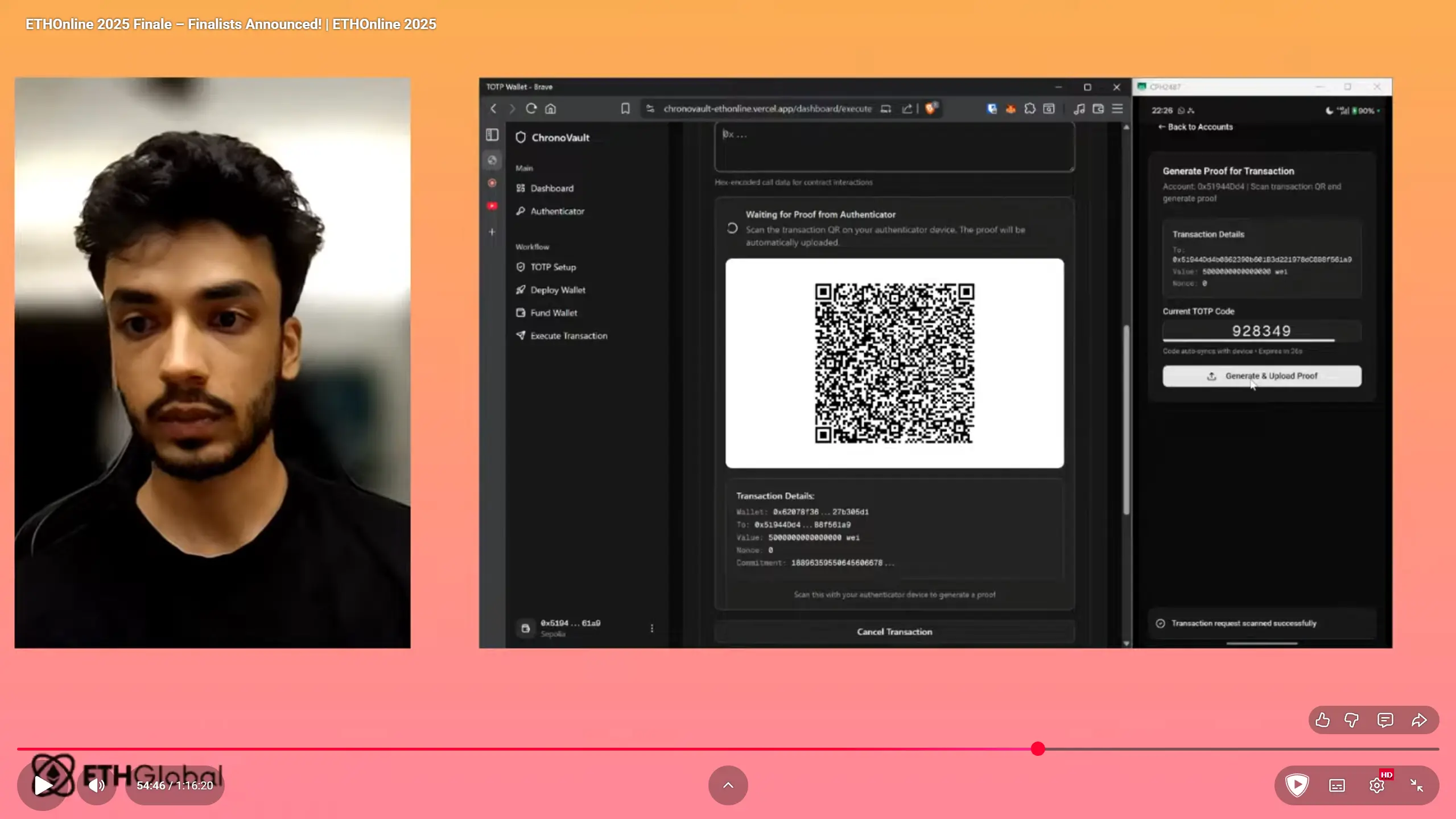Click the Brave browser hamburger menu
The width and height of the screenshot is (1456, 819).
1117,109
